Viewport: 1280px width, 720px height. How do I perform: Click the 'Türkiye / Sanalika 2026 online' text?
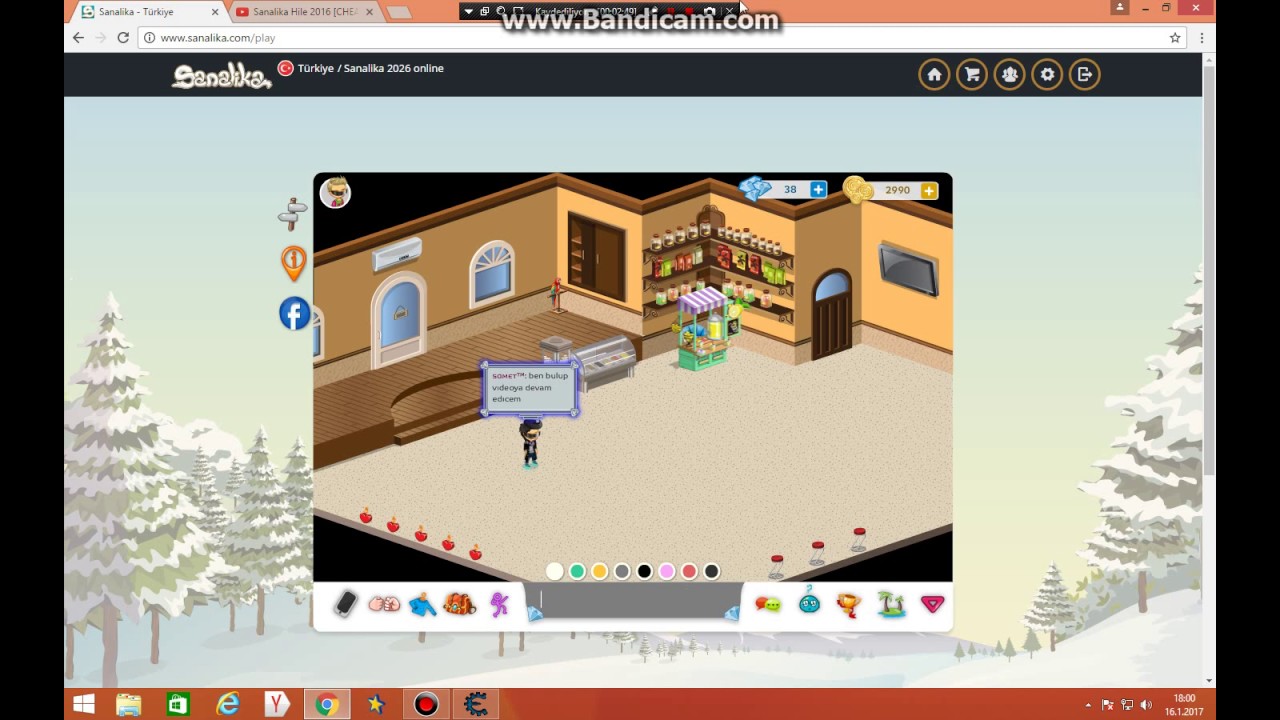click(x=370, y=68)
